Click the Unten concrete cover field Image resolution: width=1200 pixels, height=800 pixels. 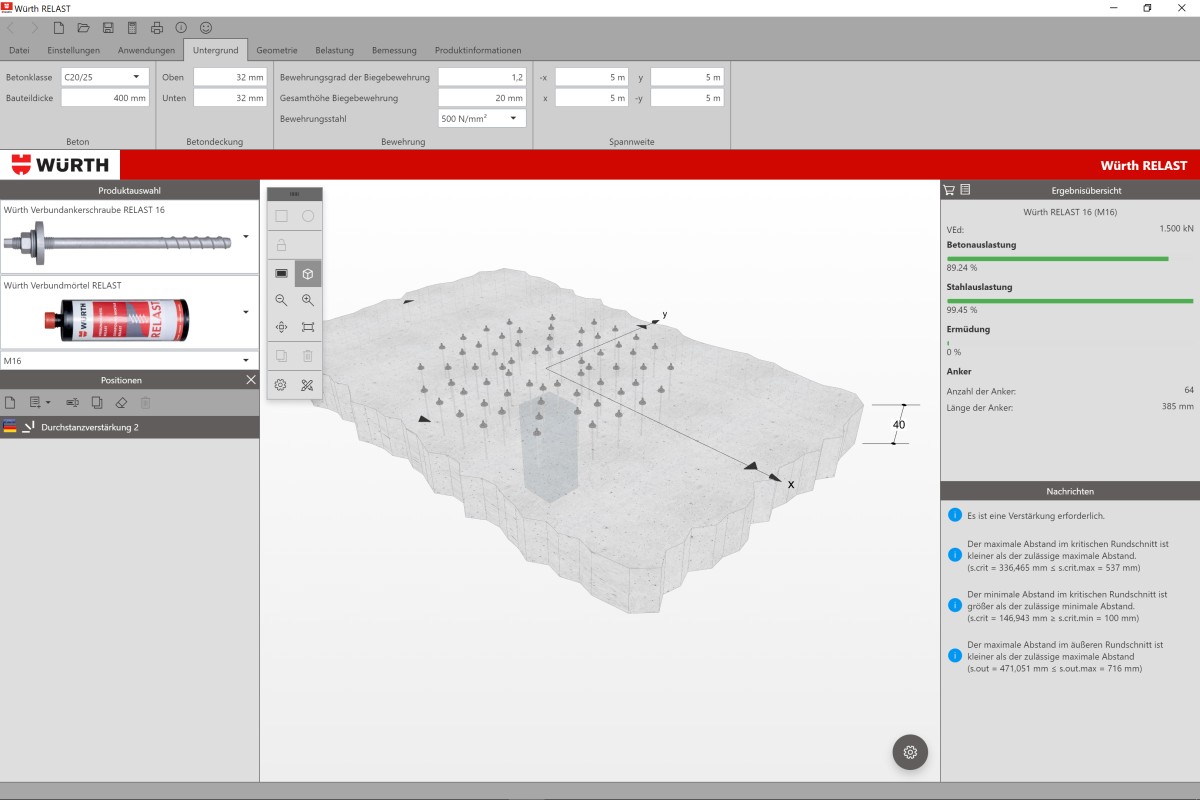(x=230, y=98)
